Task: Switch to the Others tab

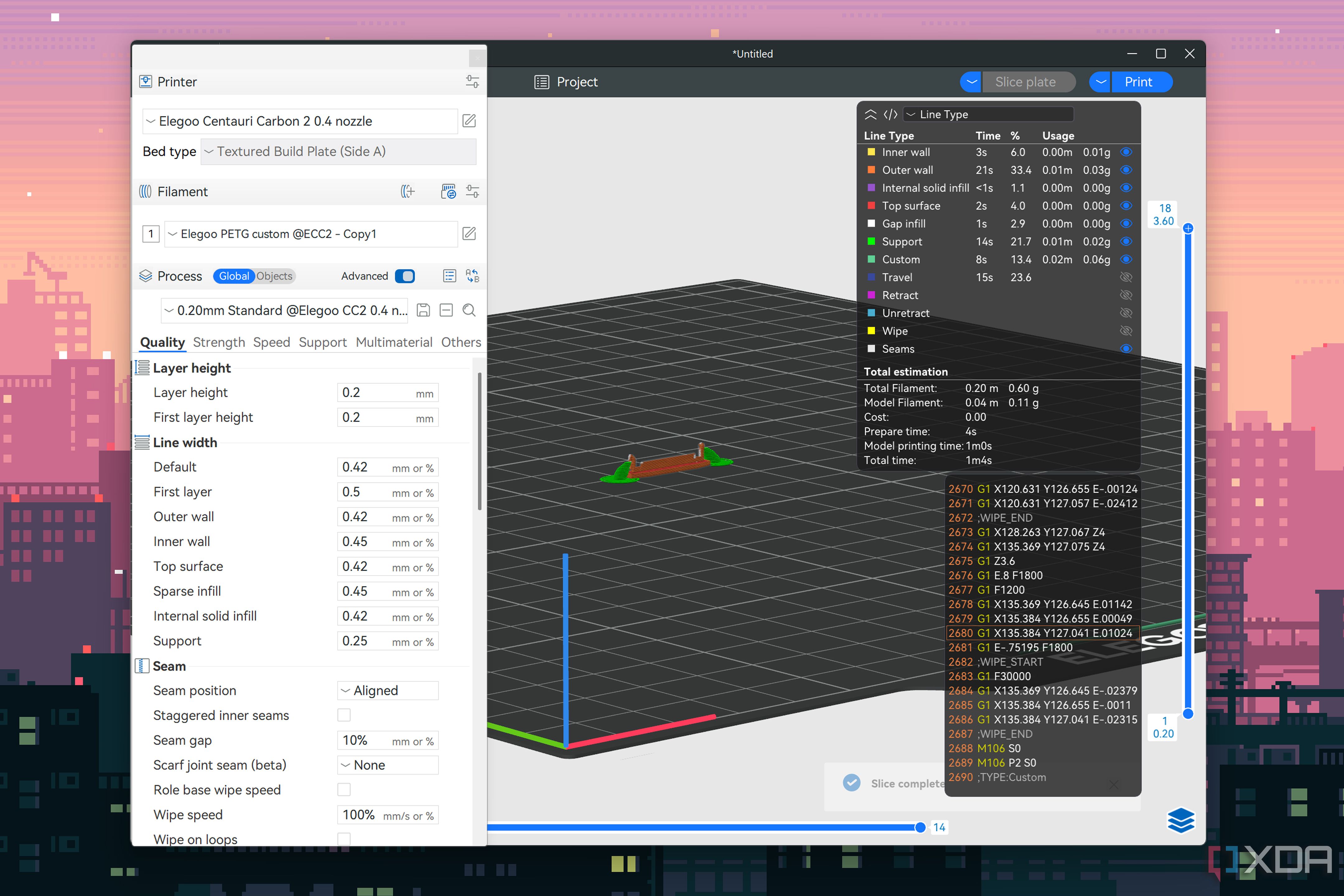Action: pyautogui.click(x=461, y=342)
